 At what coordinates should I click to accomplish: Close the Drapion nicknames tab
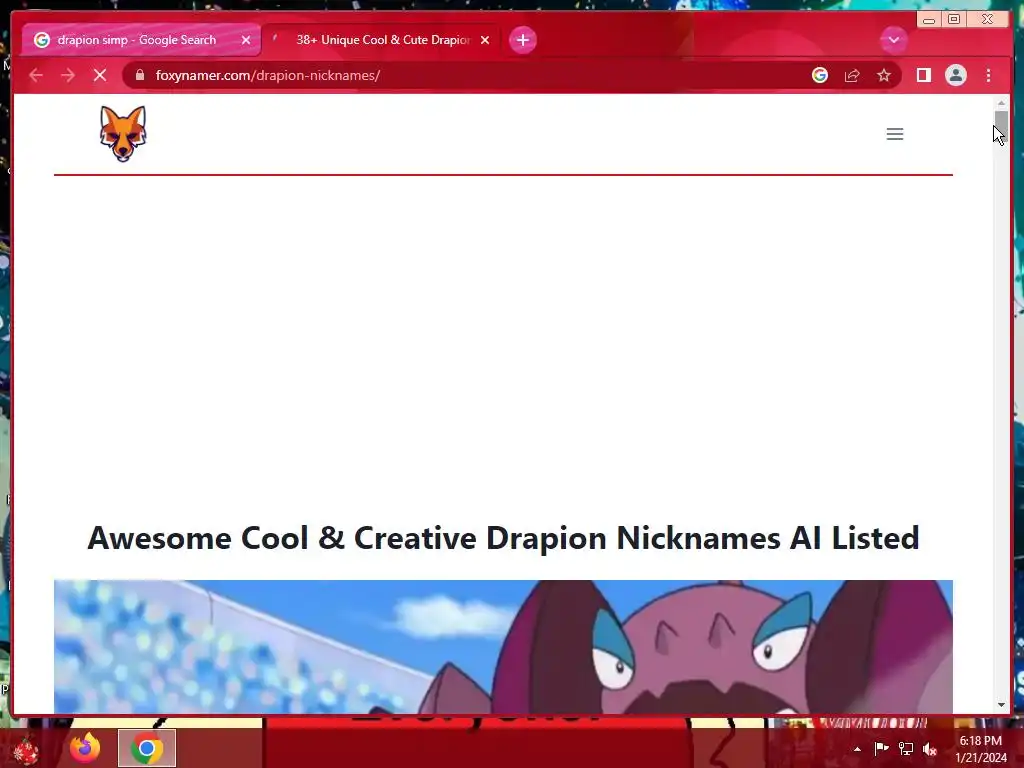coord(485,40)
